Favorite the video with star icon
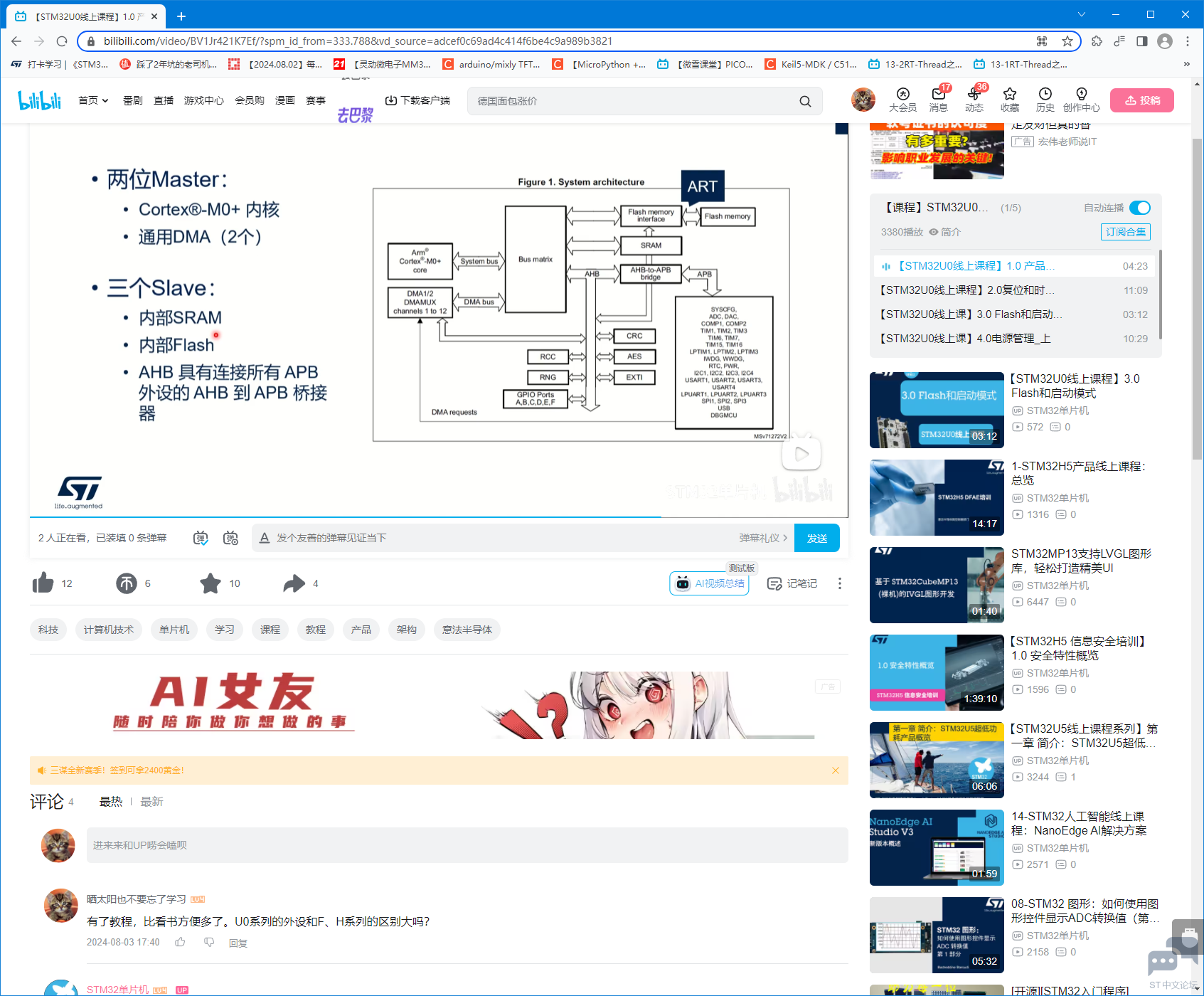 [x=211, y=583]
